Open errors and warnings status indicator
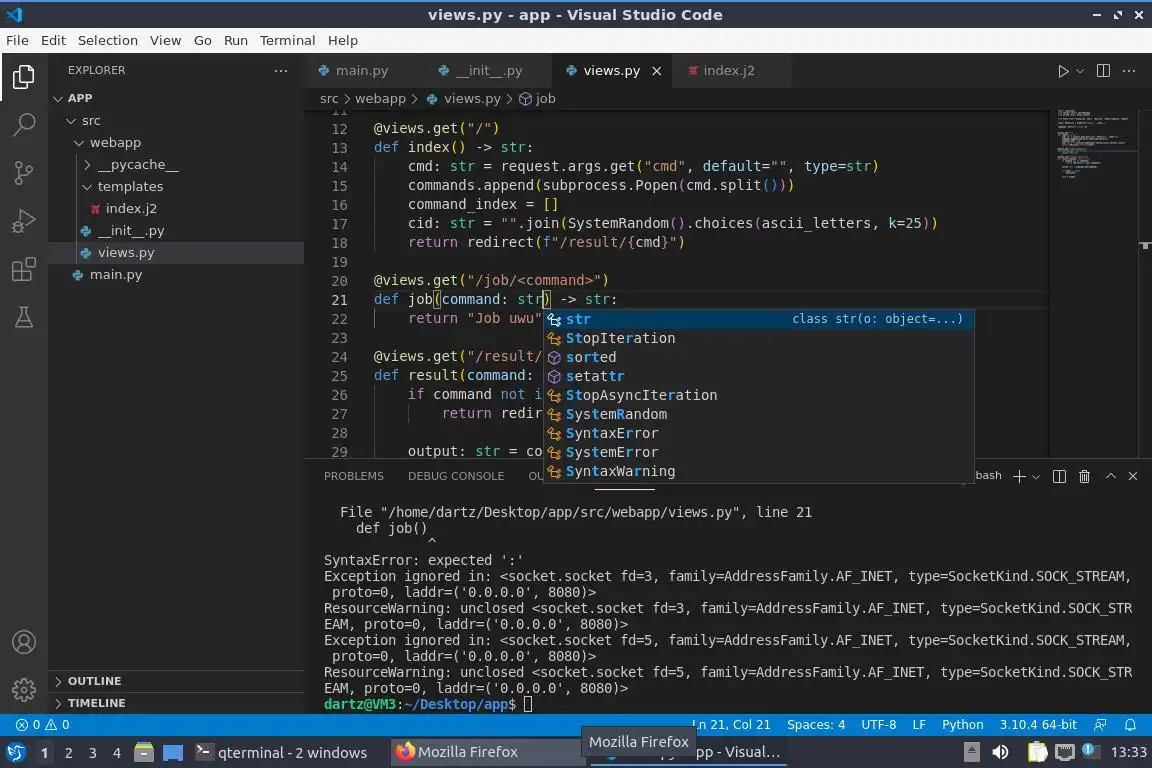The image size is (1152, 768). click(x=43, y=725)
